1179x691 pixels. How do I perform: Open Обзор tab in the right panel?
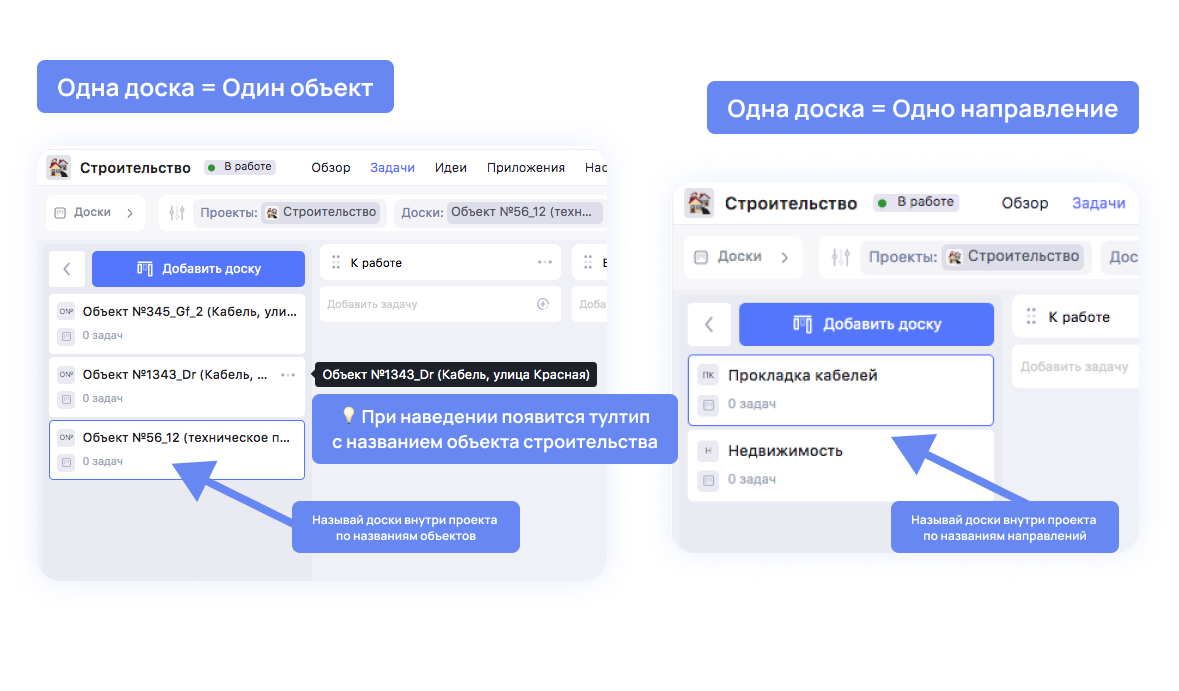pos(1024,203)
